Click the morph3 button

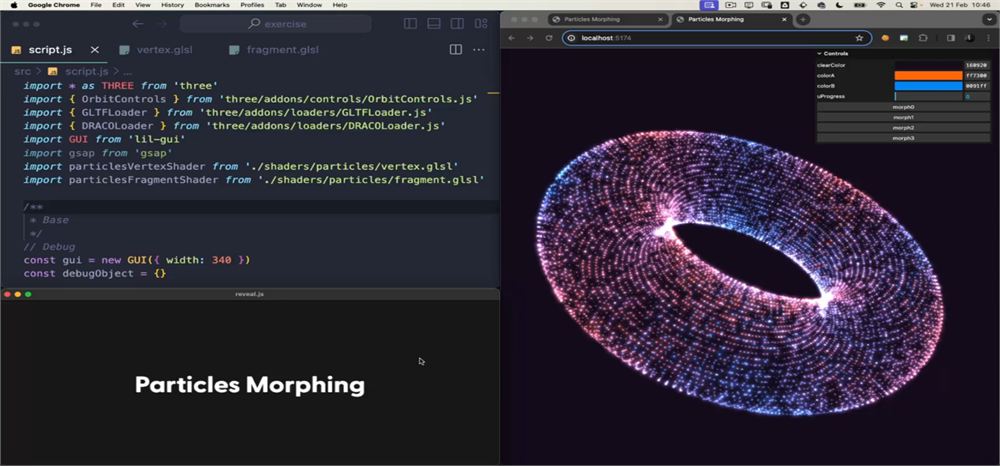903,138
